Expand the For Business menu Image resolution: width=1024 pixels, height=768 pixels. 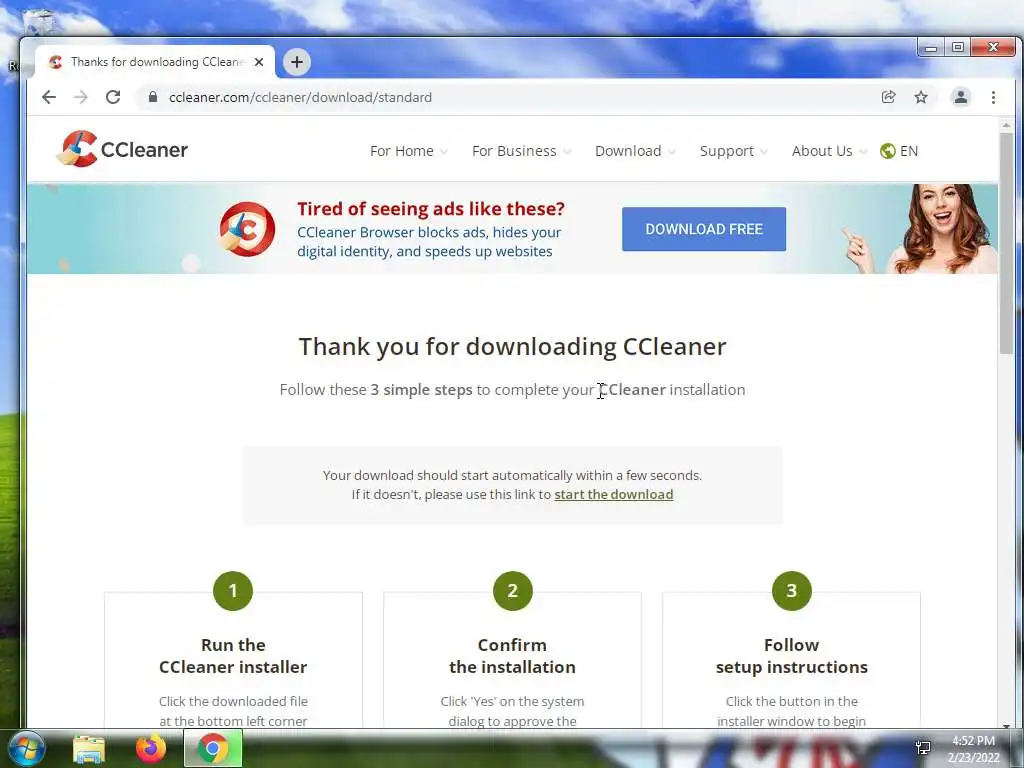pyautogui.click(x=521, y=151)
